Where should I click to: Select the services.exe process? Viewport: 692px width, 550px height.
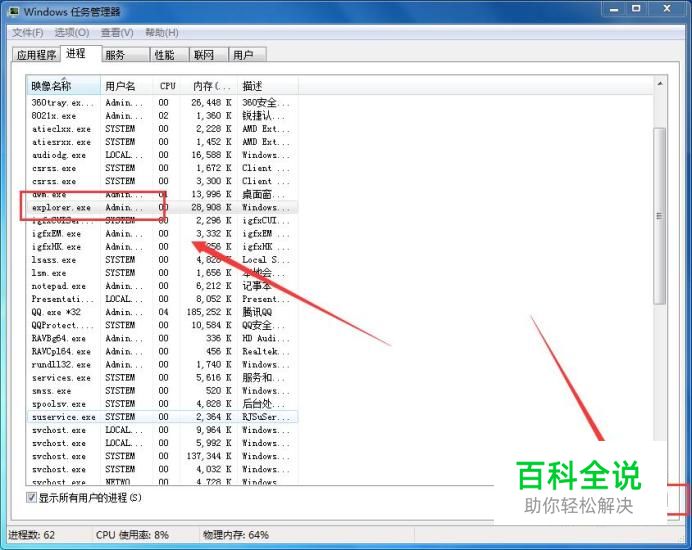click(x=162, y=378)
